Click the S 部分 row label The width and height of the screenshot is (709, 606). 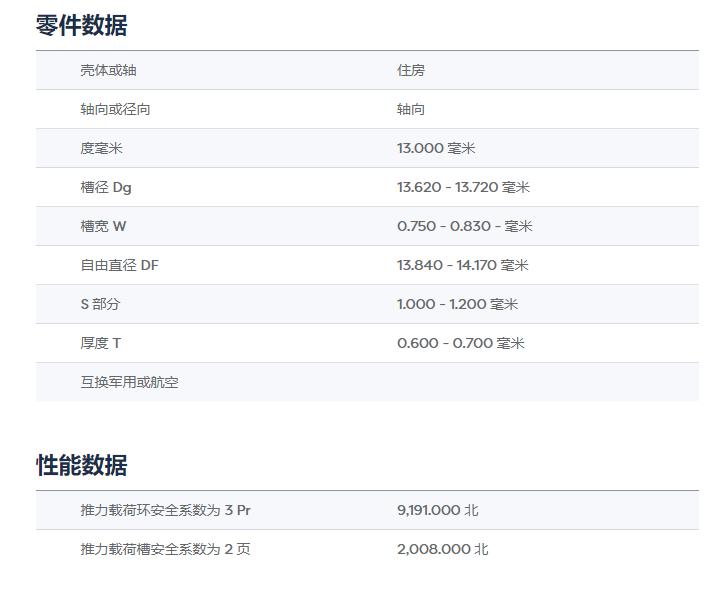click(100, 304)
